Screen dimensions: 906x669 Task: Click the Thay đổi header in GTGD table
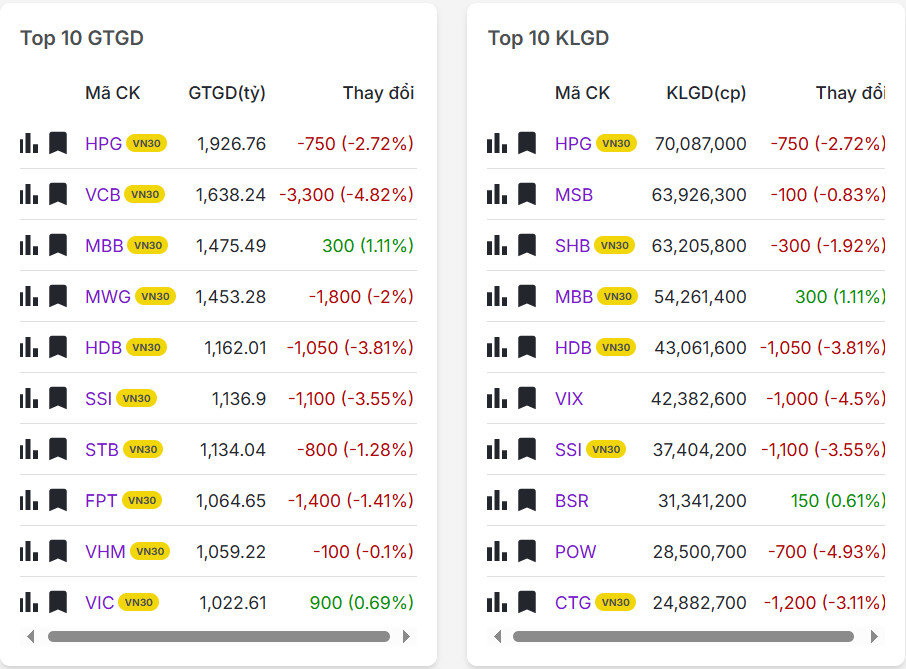(378, 93)
